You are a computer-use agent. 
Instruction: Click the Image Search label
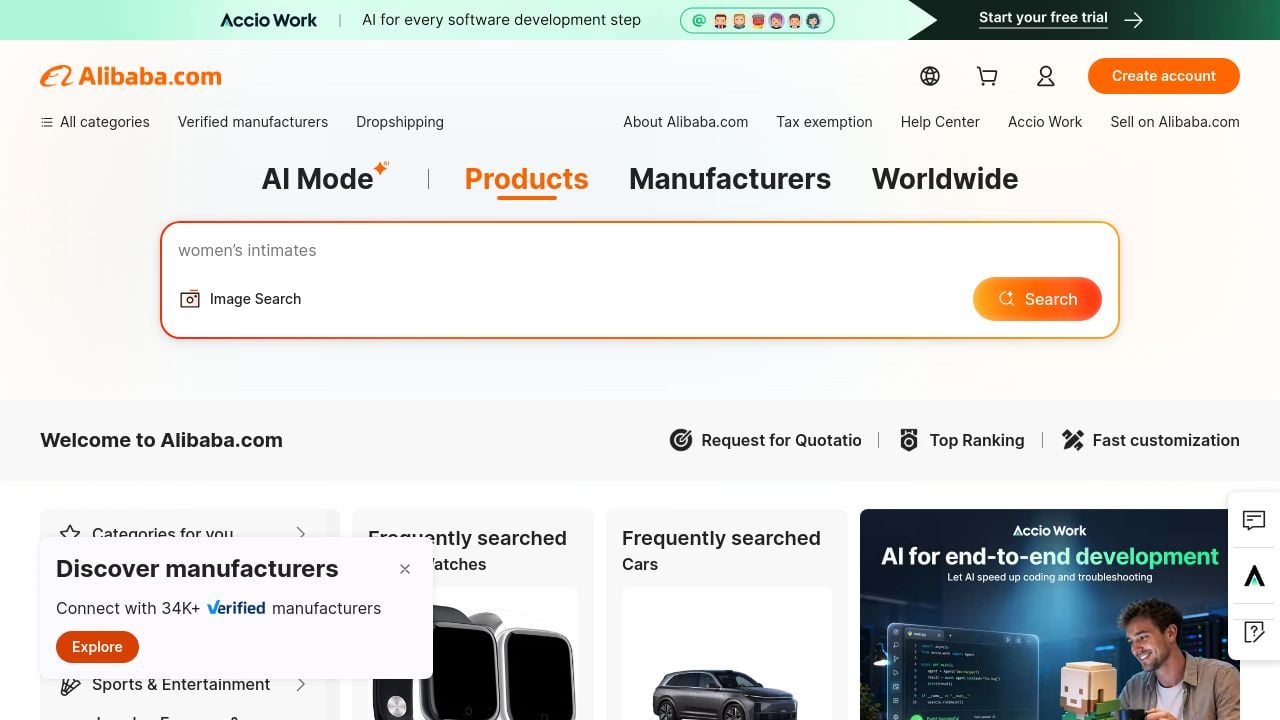(x=255, y=299)
